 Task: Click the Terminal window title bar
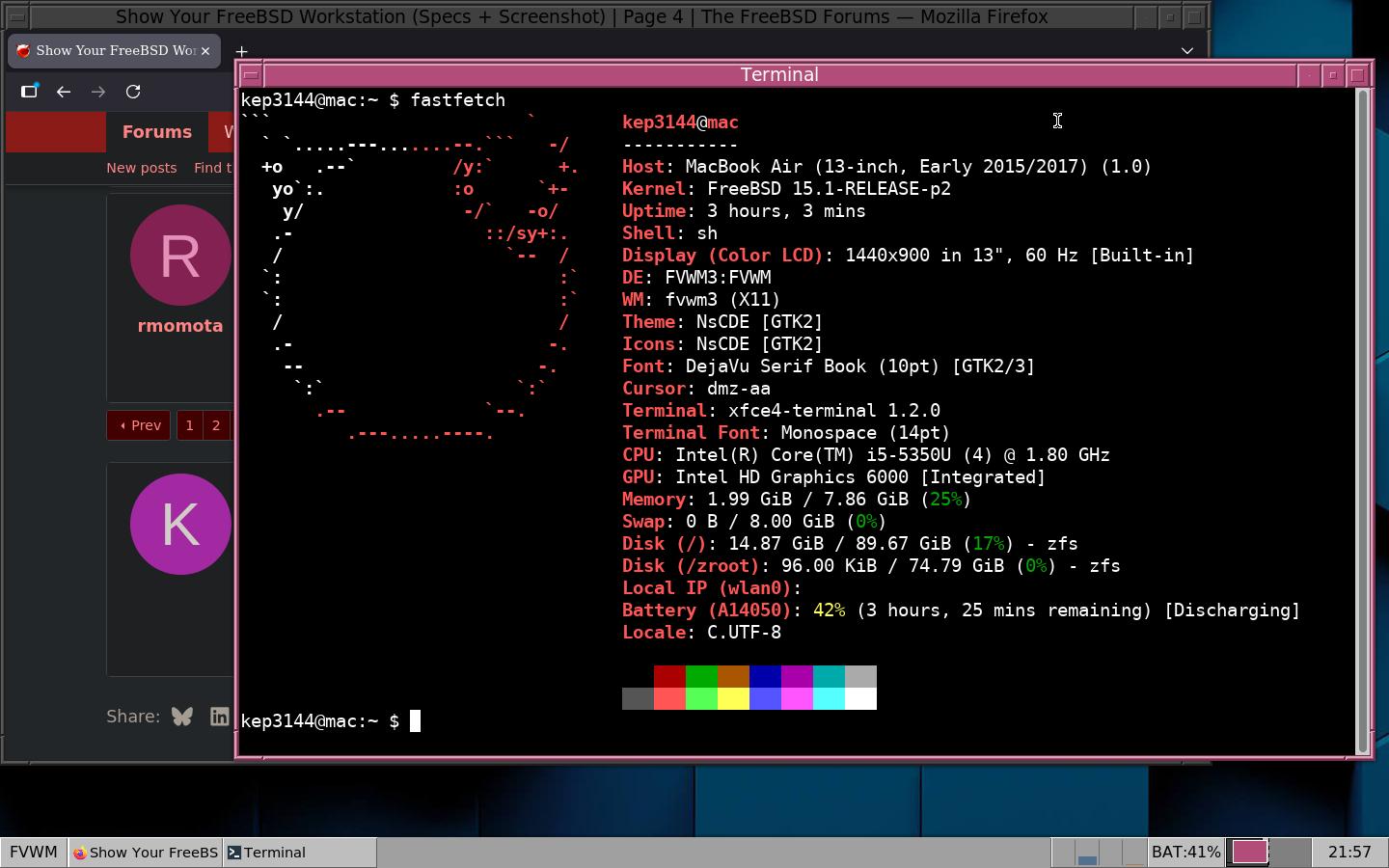[779, 74]
